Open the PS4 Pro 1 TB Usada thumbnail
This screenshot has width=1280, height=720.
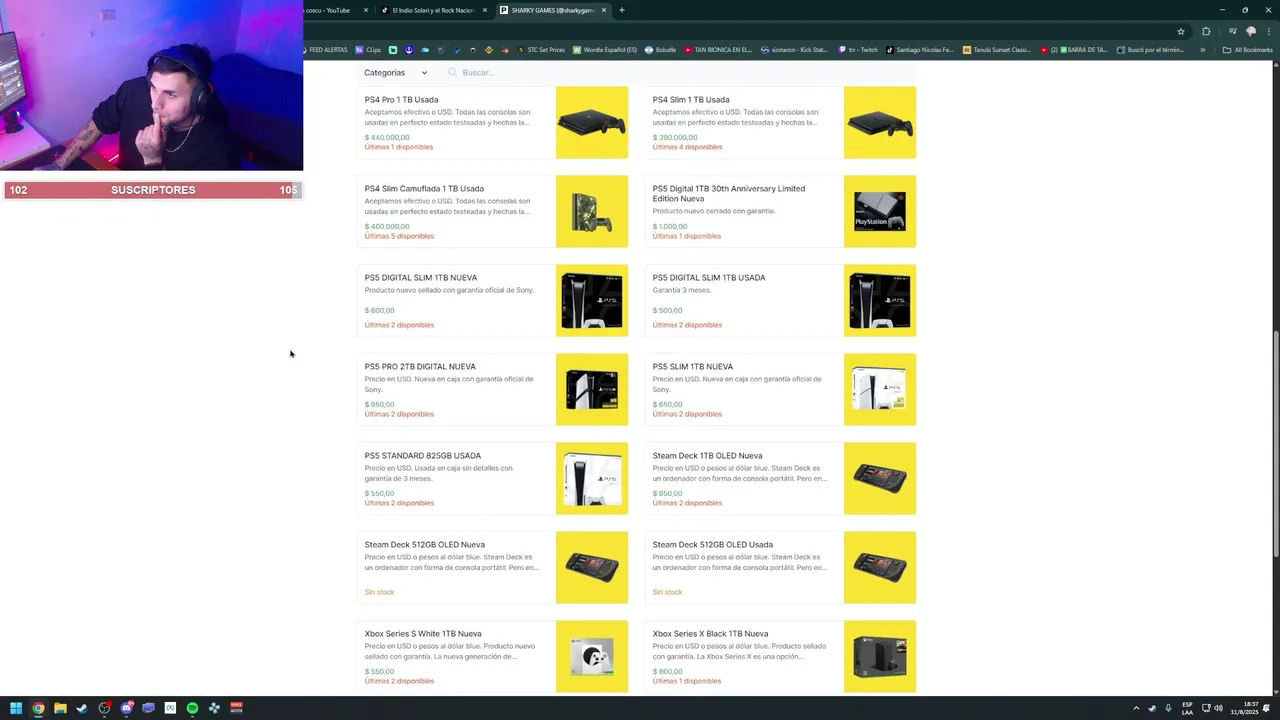[x=592, y=123]
